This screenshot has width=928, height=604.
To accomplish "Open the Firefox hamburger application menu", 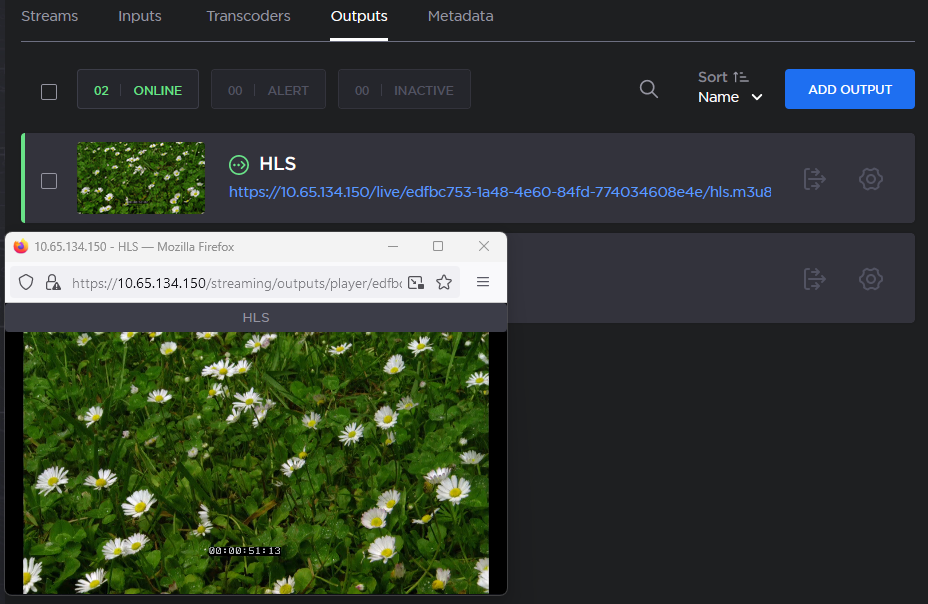I will click(x=483, y=283).
